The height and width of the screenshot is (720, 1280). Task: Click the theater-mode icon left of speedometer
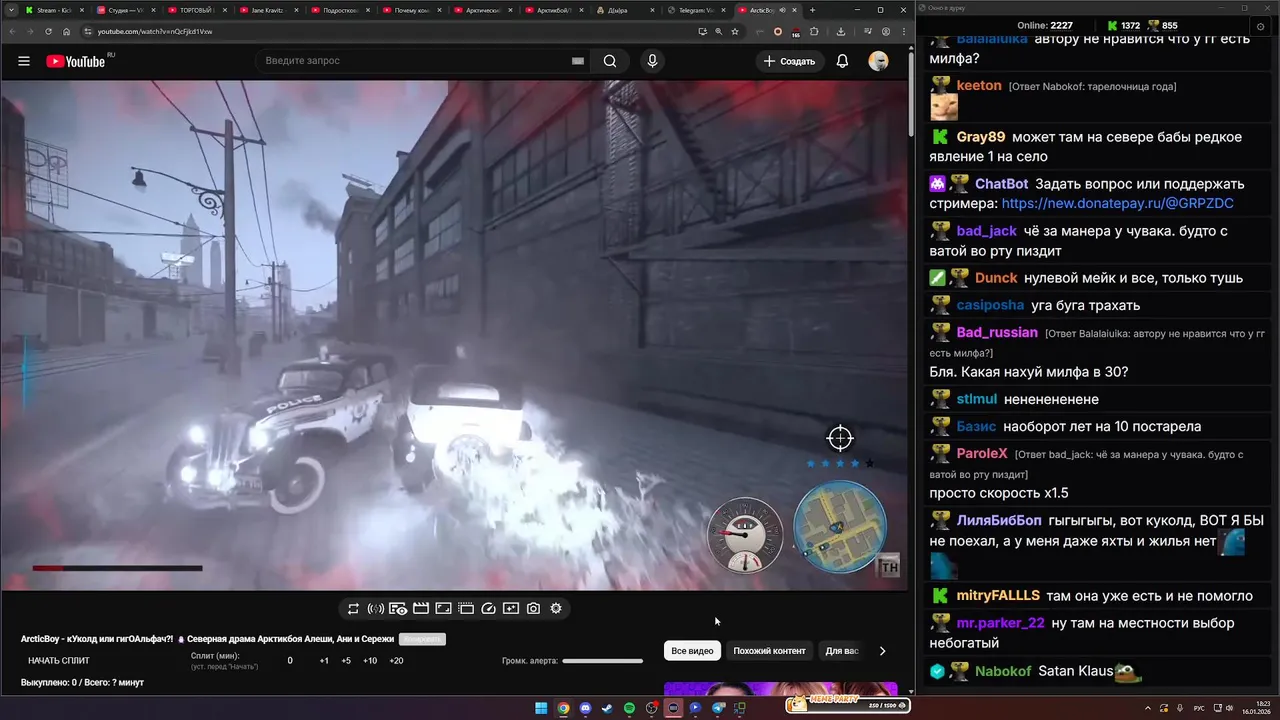click(x=466, y=608)
